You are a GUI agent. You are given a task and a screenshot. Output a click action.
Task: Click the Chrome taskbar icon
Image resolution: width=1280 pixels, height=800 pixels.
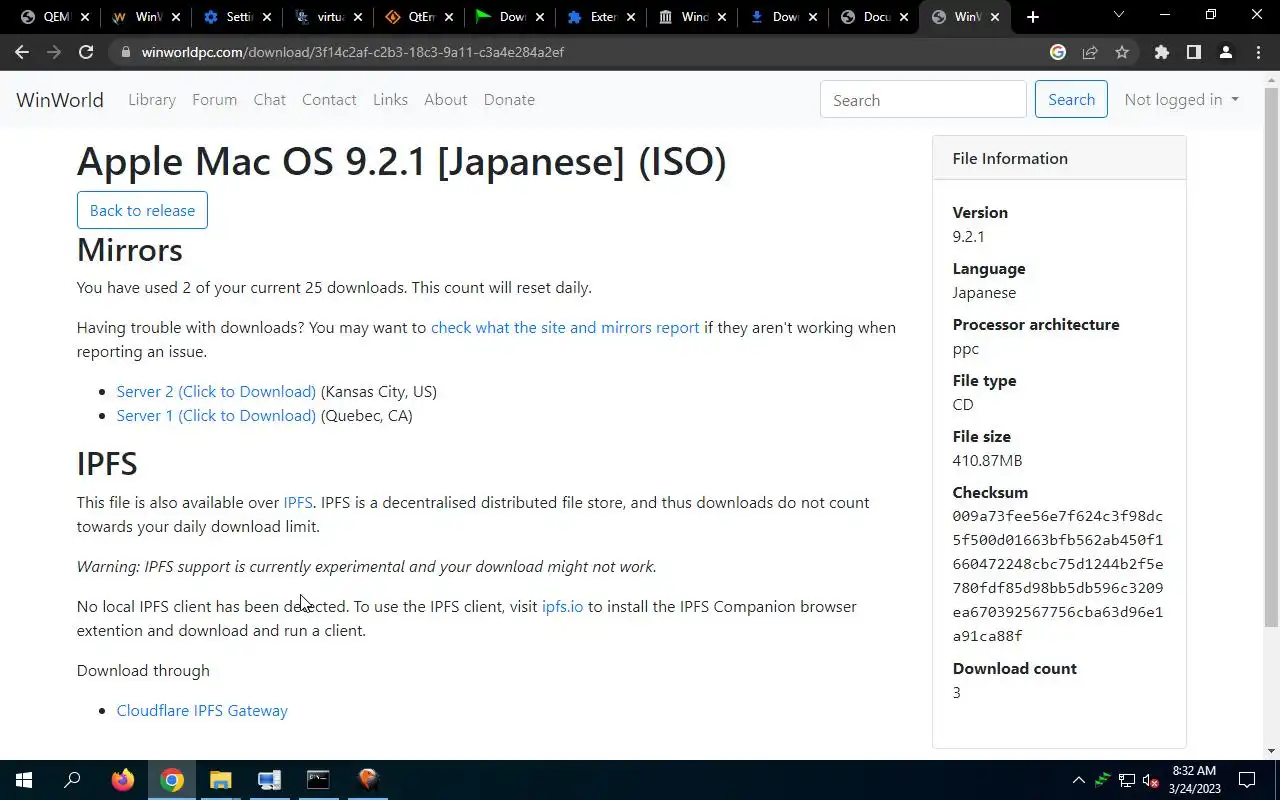pos(172,780)
